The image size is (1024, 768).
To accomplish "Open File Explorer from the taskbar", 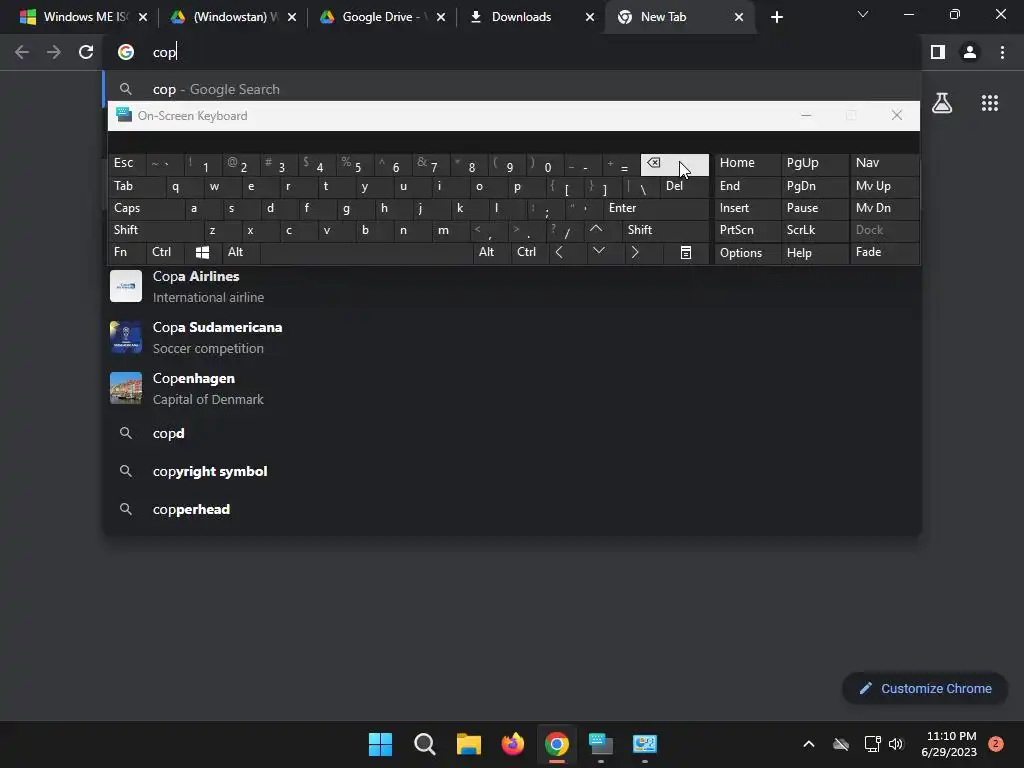I will click(x=469, y=744).
